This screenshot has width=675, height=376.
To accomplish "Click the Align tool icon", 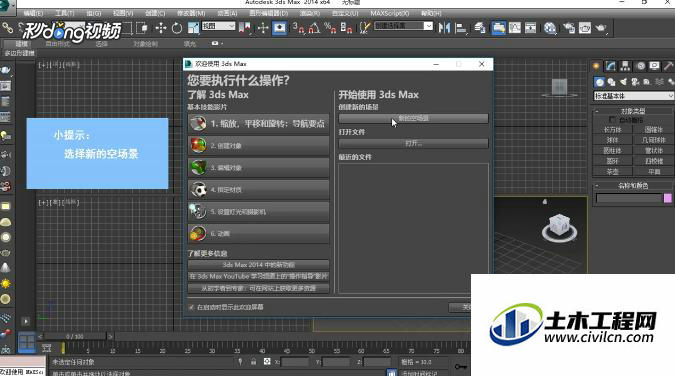I will click(461, 28).
